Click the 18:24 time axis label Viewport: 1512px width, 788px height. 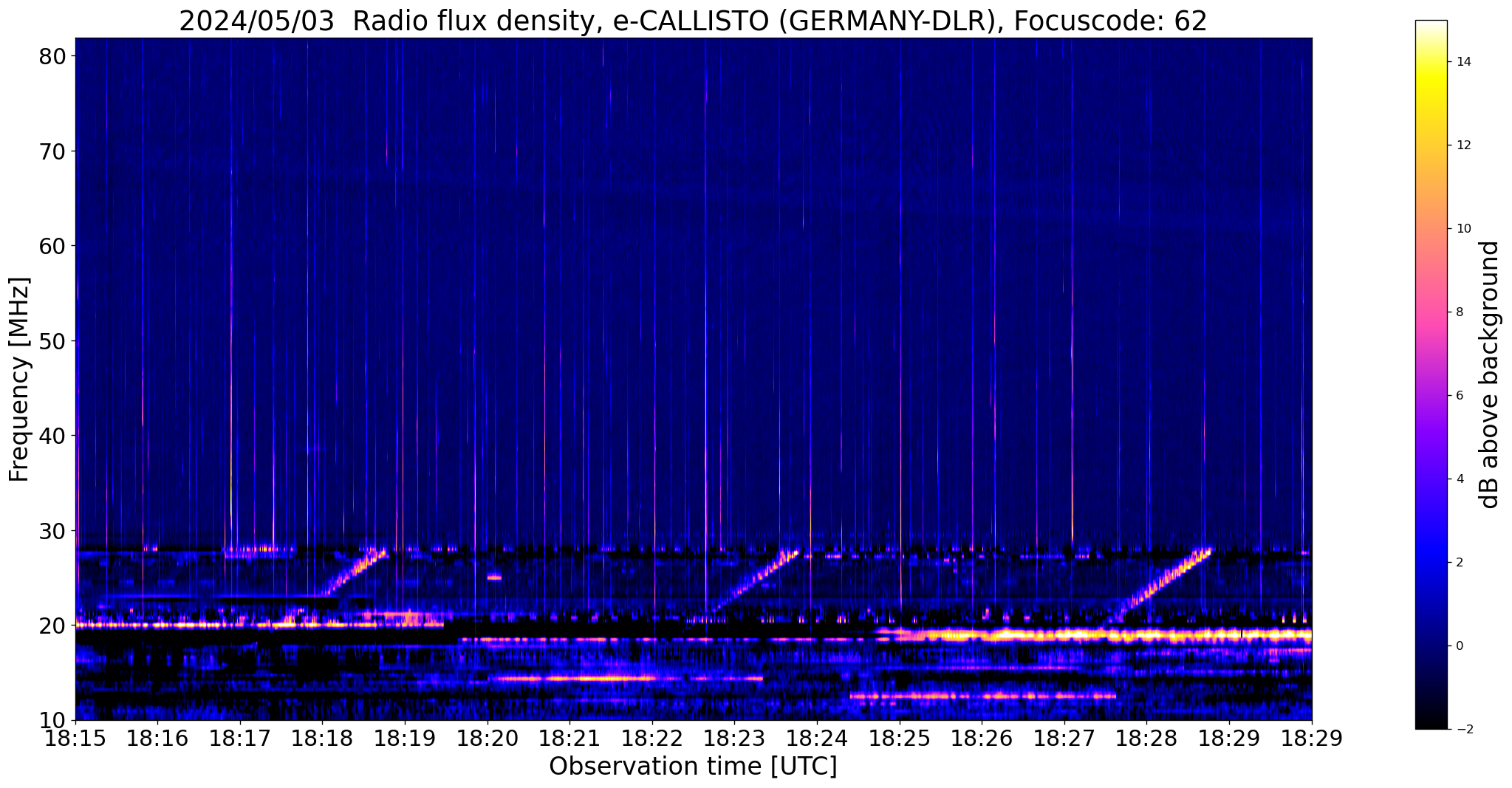pyautogui.click(x=817, y=739)
